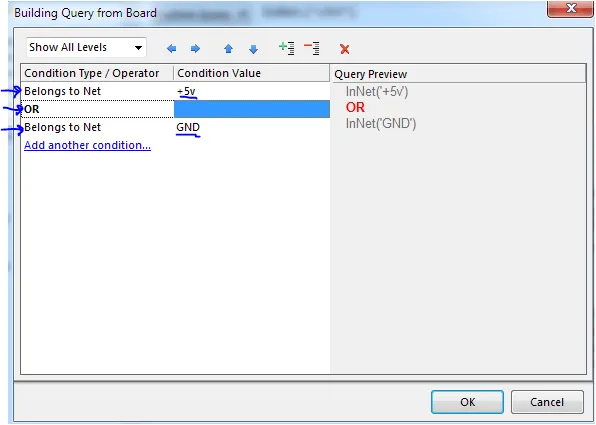The image size is (596, 425).
Task: Move condition up with up arrow
Action: (x=228, y=49)
